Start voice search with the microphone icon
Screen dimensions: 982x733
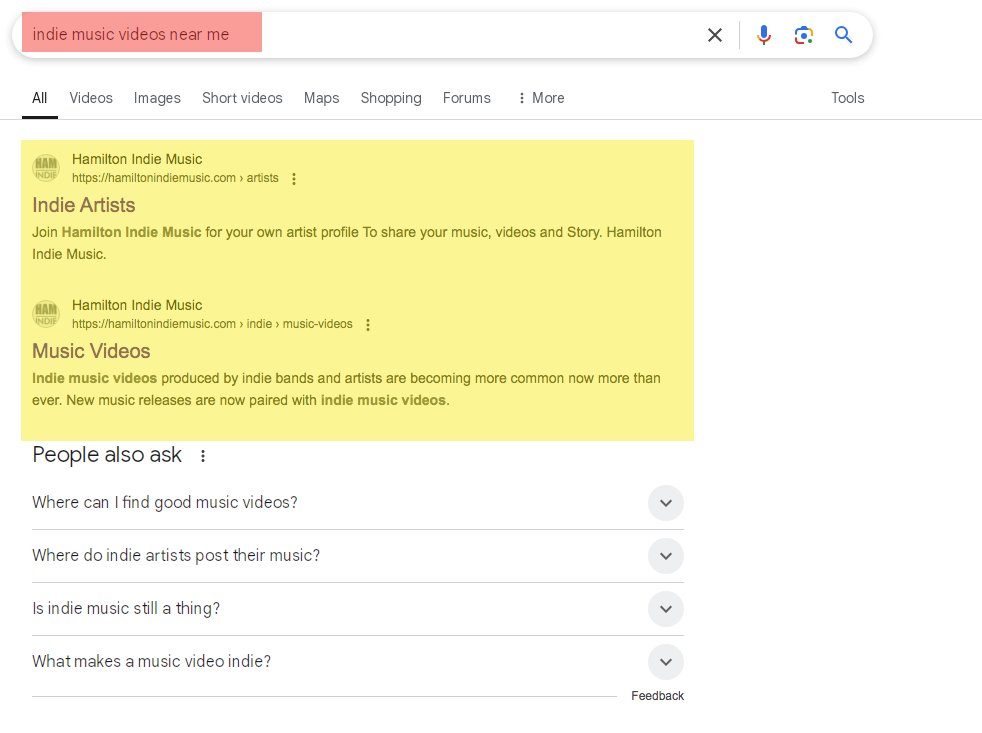point(763,35)
